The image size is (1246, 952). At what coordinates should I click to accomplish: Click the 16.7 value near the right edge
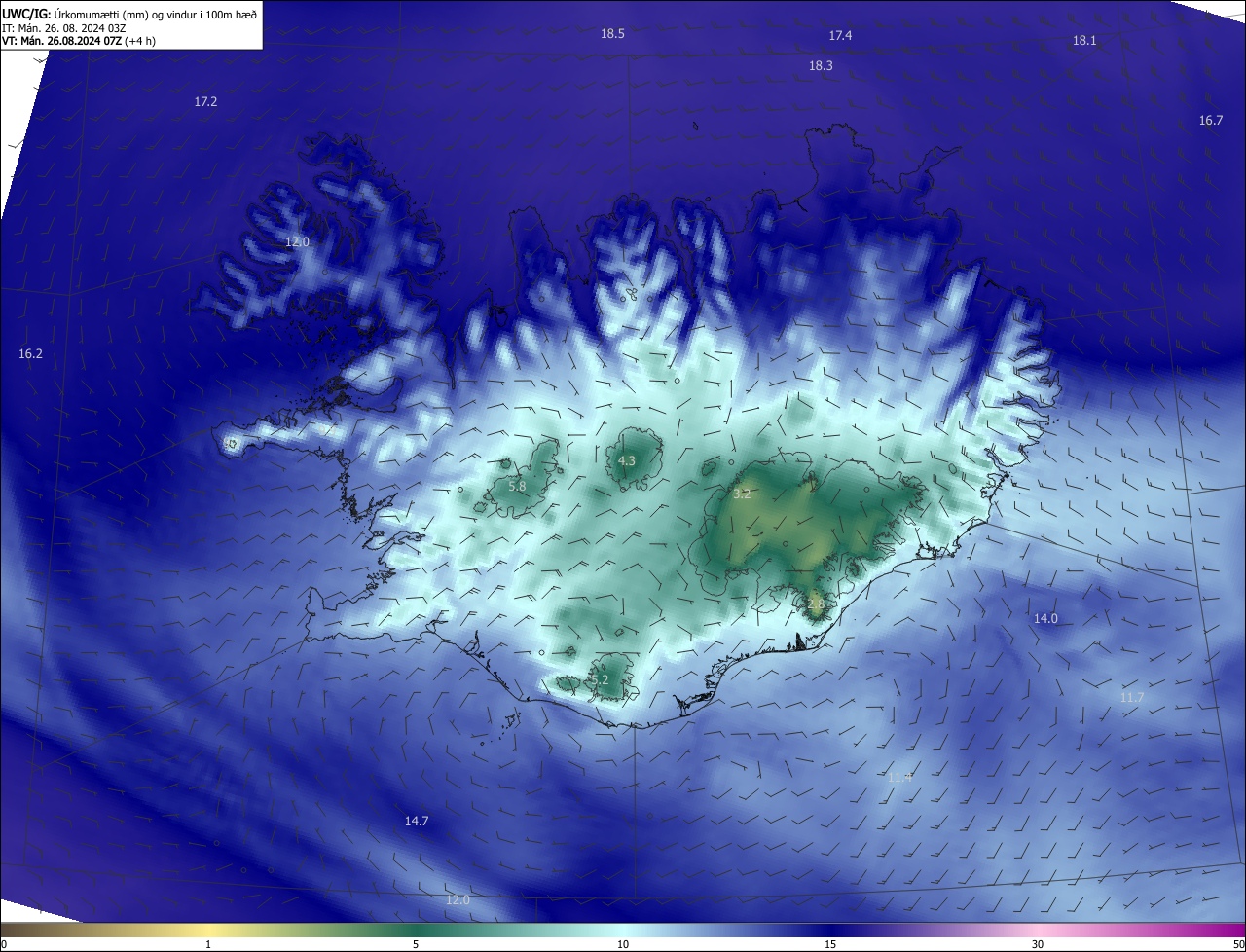coord(1210,121)
